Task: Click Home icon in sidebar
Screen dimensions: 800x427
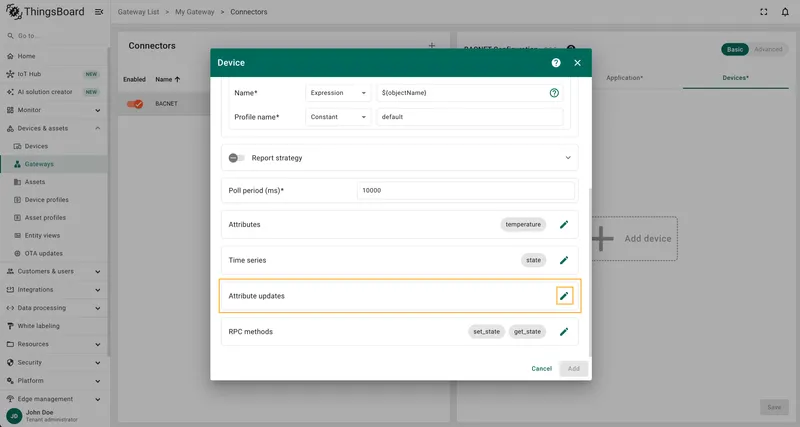Action: (10, 56)
